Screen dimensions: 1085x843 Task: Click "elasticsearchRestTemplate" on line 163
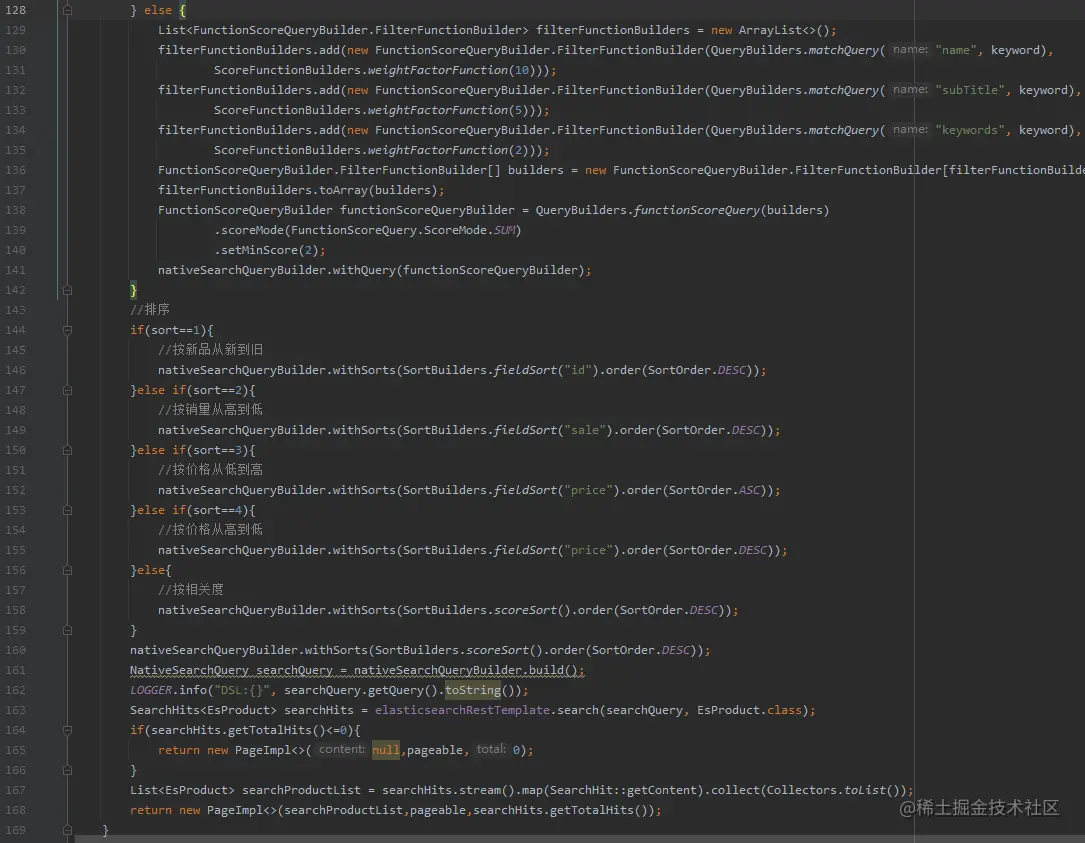pyautogui.click(x=462, y=710)
